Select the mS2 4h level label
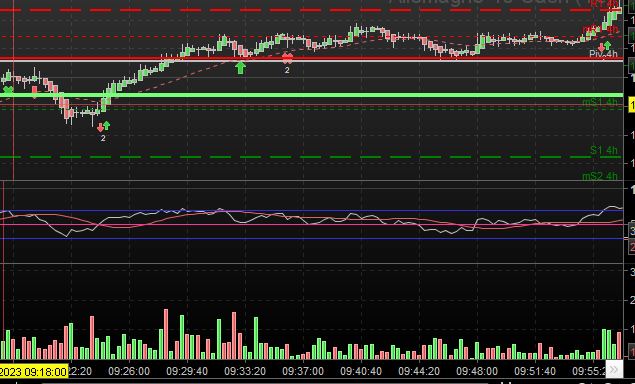The height and width of the screenshot is (384, 635). [x=600, y=176]
